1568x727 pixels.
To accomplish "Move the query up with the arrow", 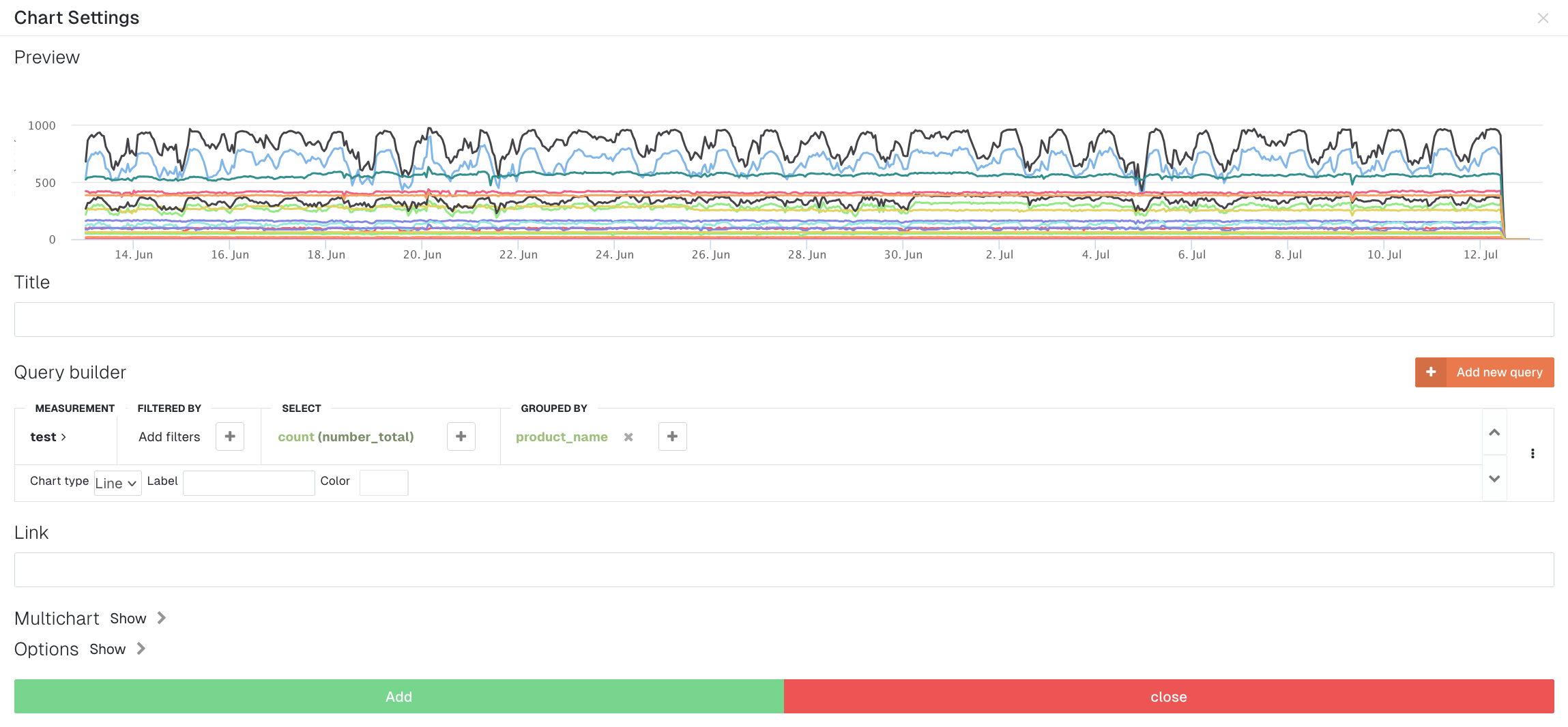I will (x=1494, y=432).
